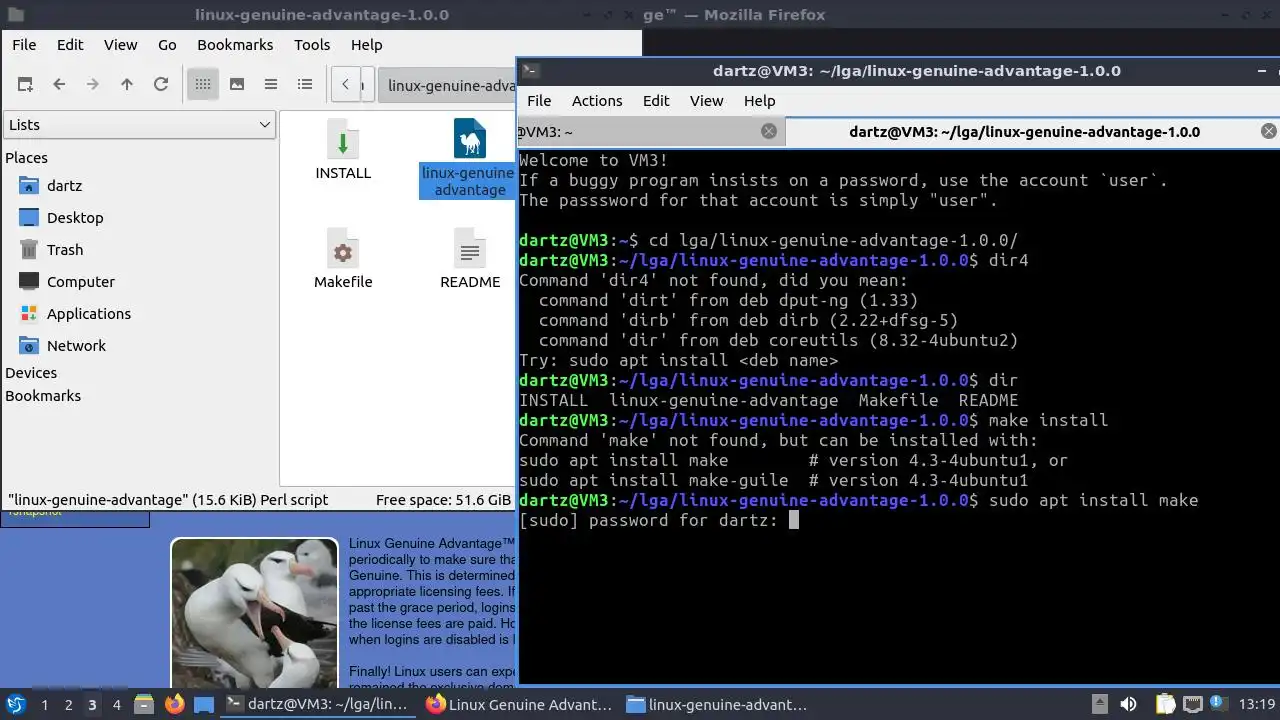Switch to thumbnail view mode

[x=237, y=85]
